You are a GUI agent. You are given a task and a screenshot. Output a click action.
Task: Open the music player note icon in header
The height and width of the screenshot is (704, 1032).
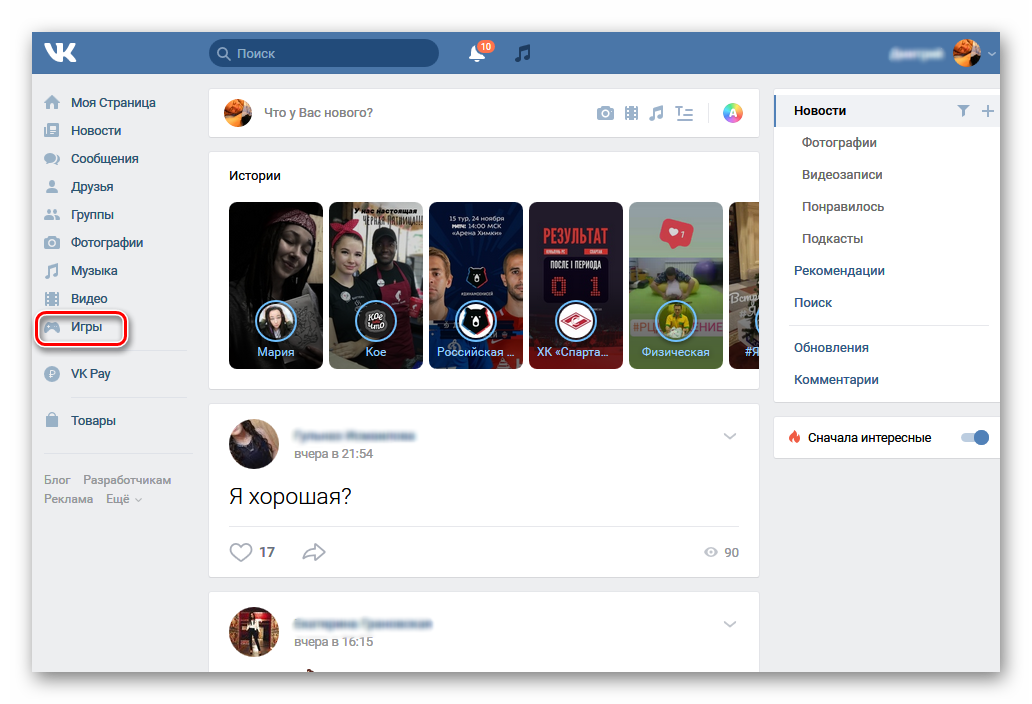[x=522, y=53]
